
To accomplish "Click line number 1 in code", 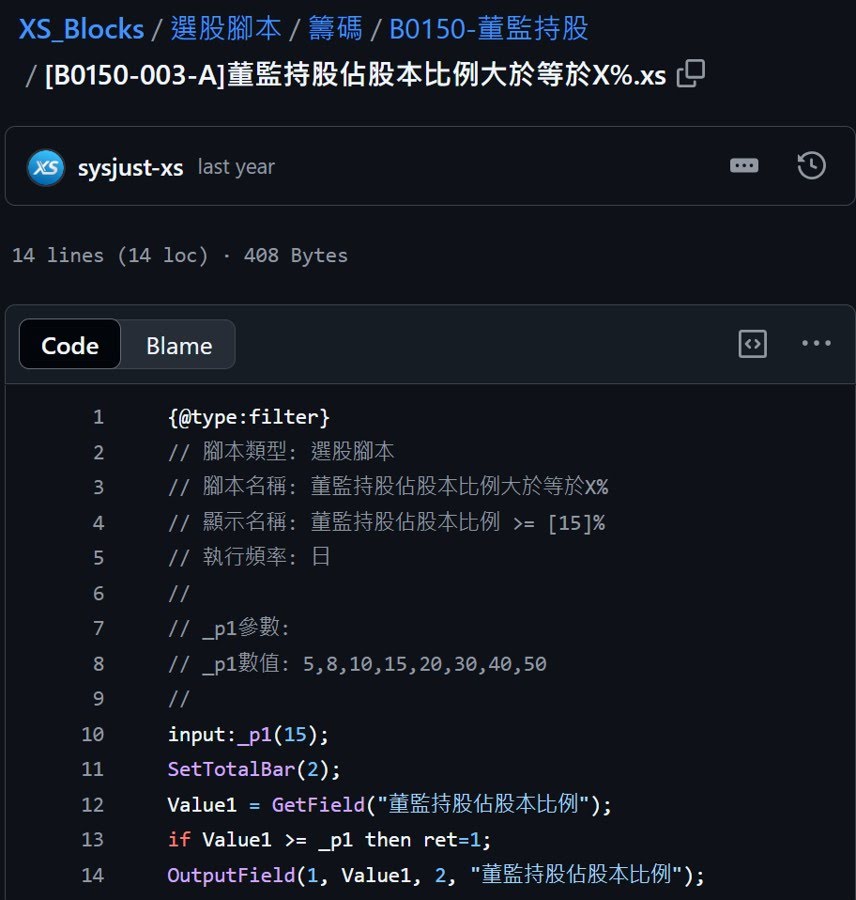I will (x=98, y=417).
